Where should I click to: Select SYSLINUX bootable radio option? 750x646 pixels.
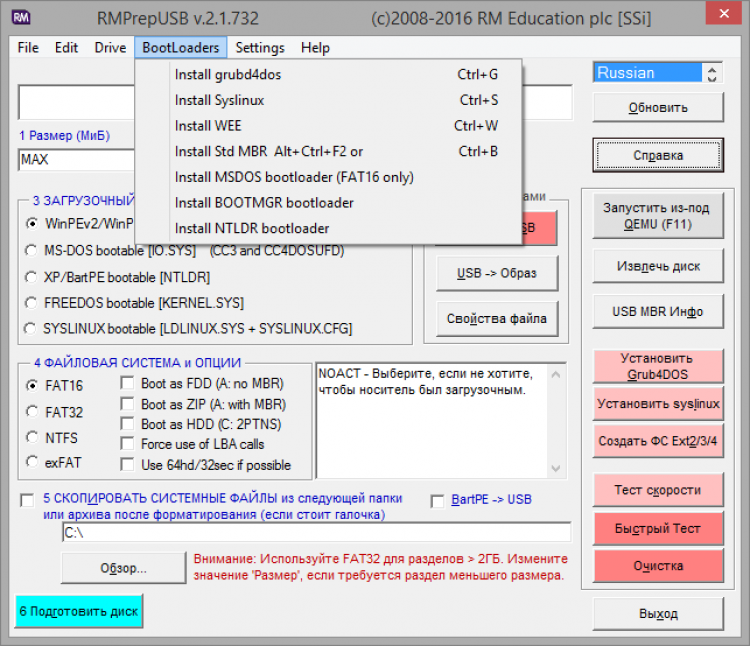pyautogui.click(x=31, y=329)
